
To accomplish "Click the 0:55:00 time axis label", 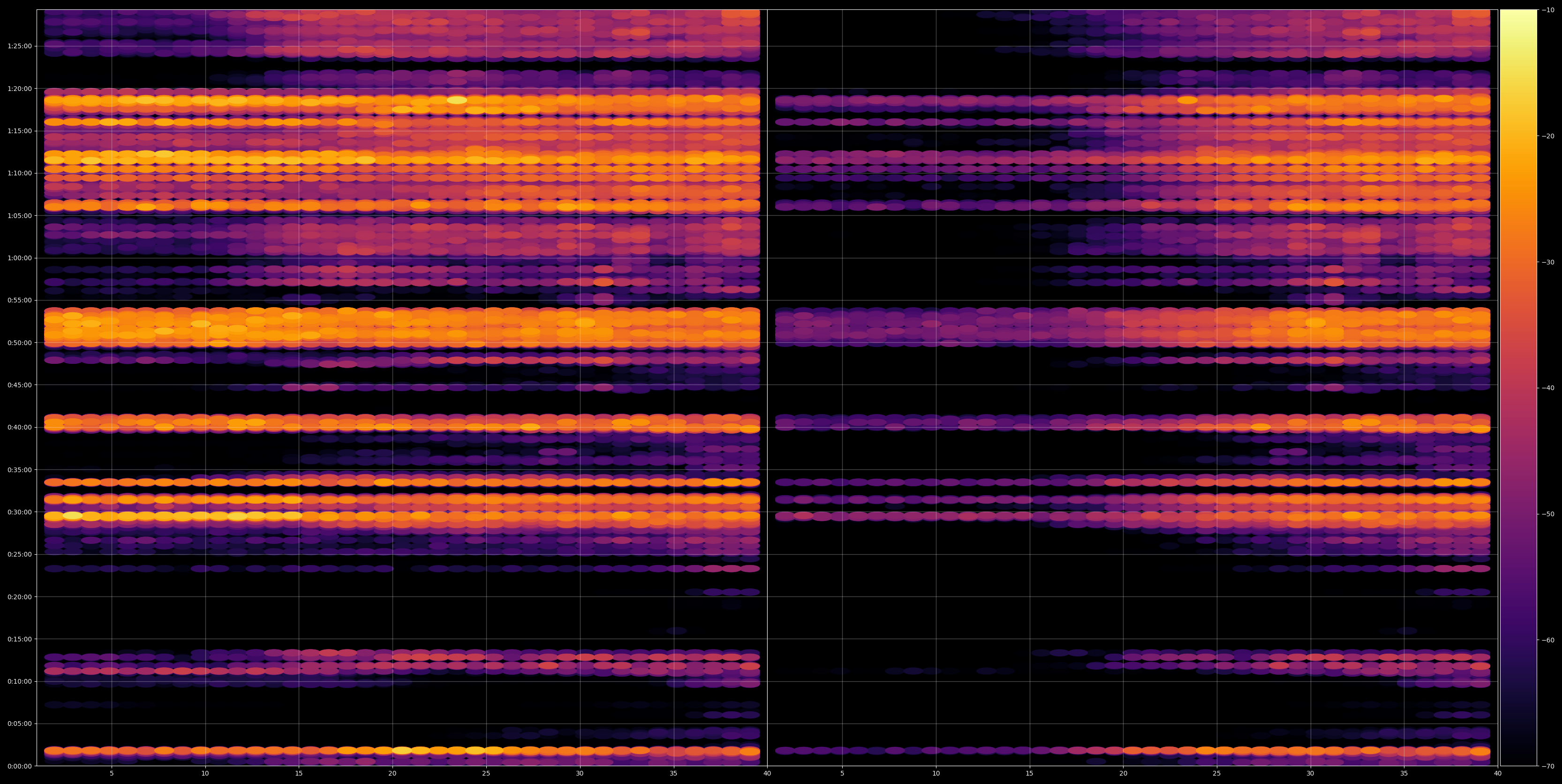I will pyautogui.click(x=20, y=300).
